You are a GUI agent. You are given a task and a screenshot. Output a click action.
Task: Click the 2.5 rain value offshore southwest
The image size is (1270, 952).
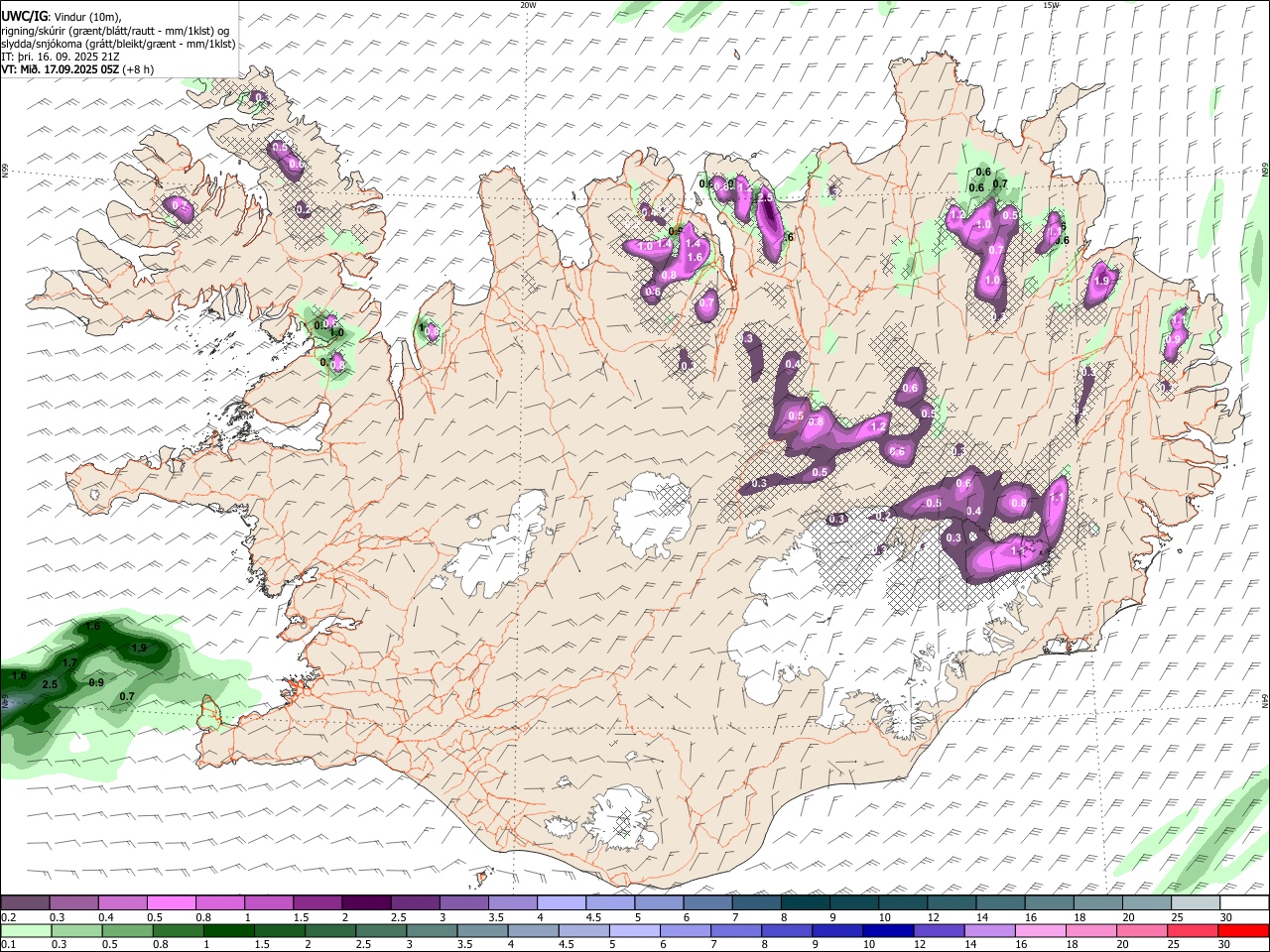click(50, 684)
